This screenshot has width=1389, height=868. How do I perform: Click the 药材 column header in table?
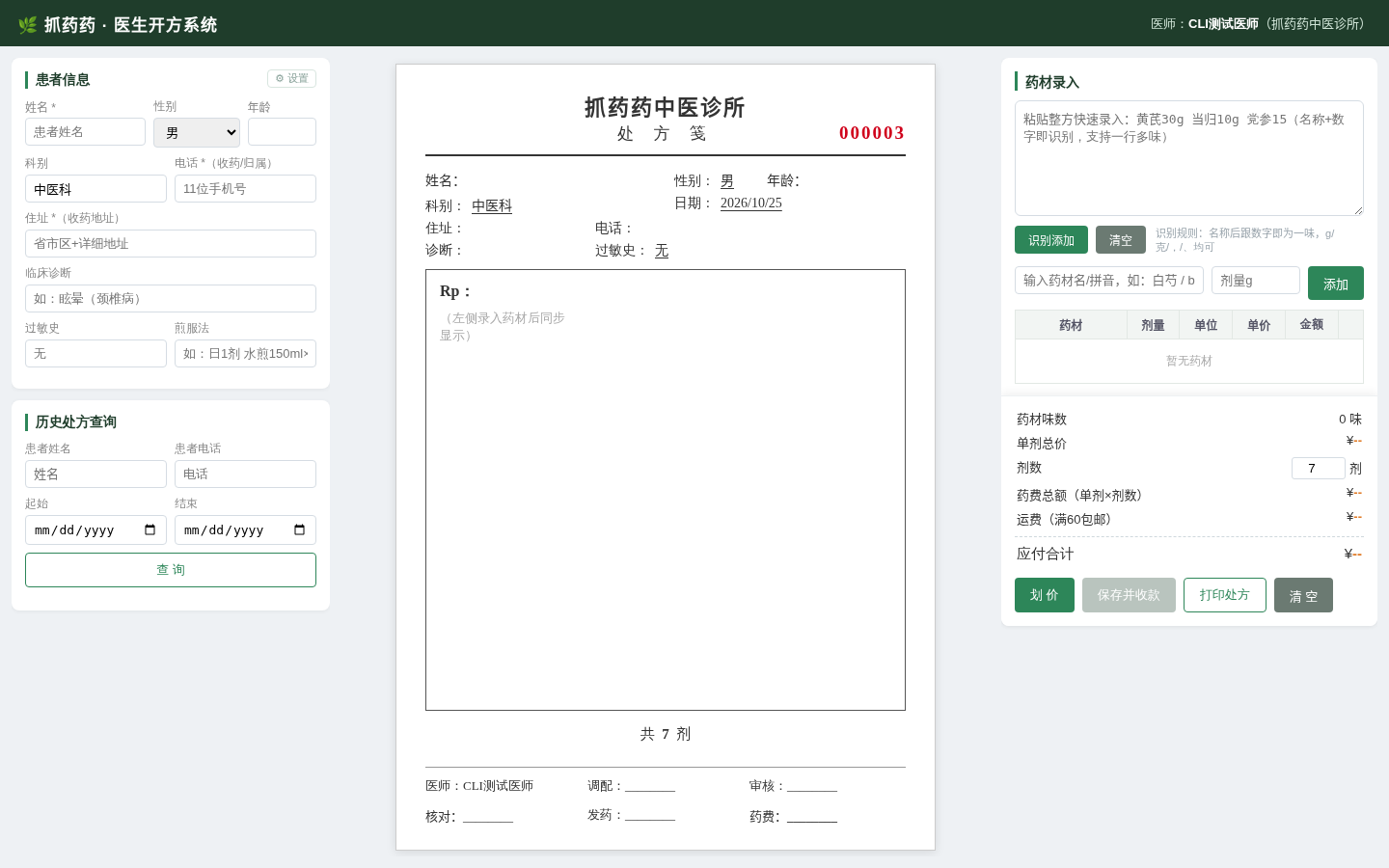pyautogui.click(x=1071, y=325)
